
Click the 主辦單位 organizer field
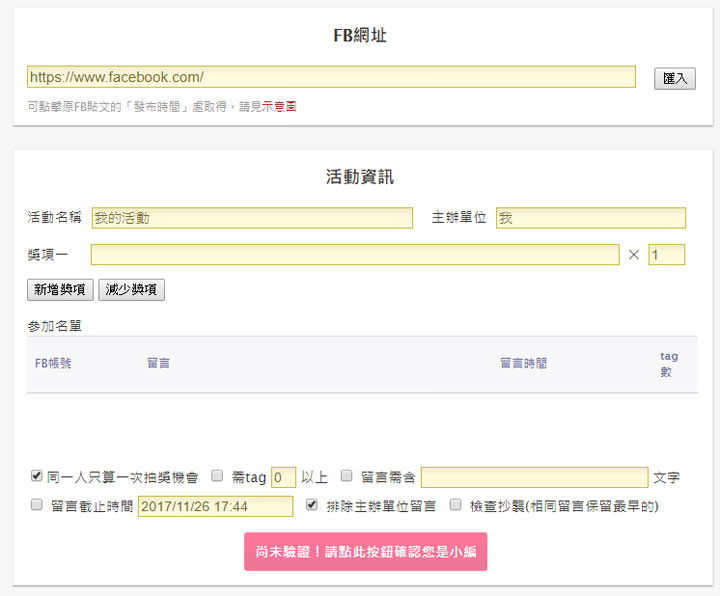pos(591,218)
